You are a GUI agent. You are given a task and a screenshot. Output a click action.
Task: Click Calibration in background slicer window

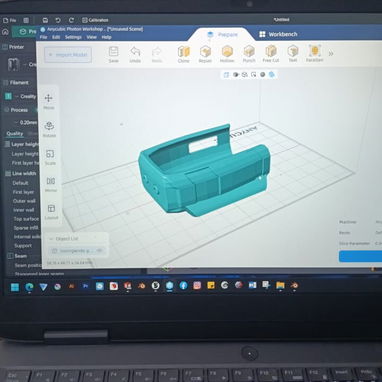coord(95,20)
